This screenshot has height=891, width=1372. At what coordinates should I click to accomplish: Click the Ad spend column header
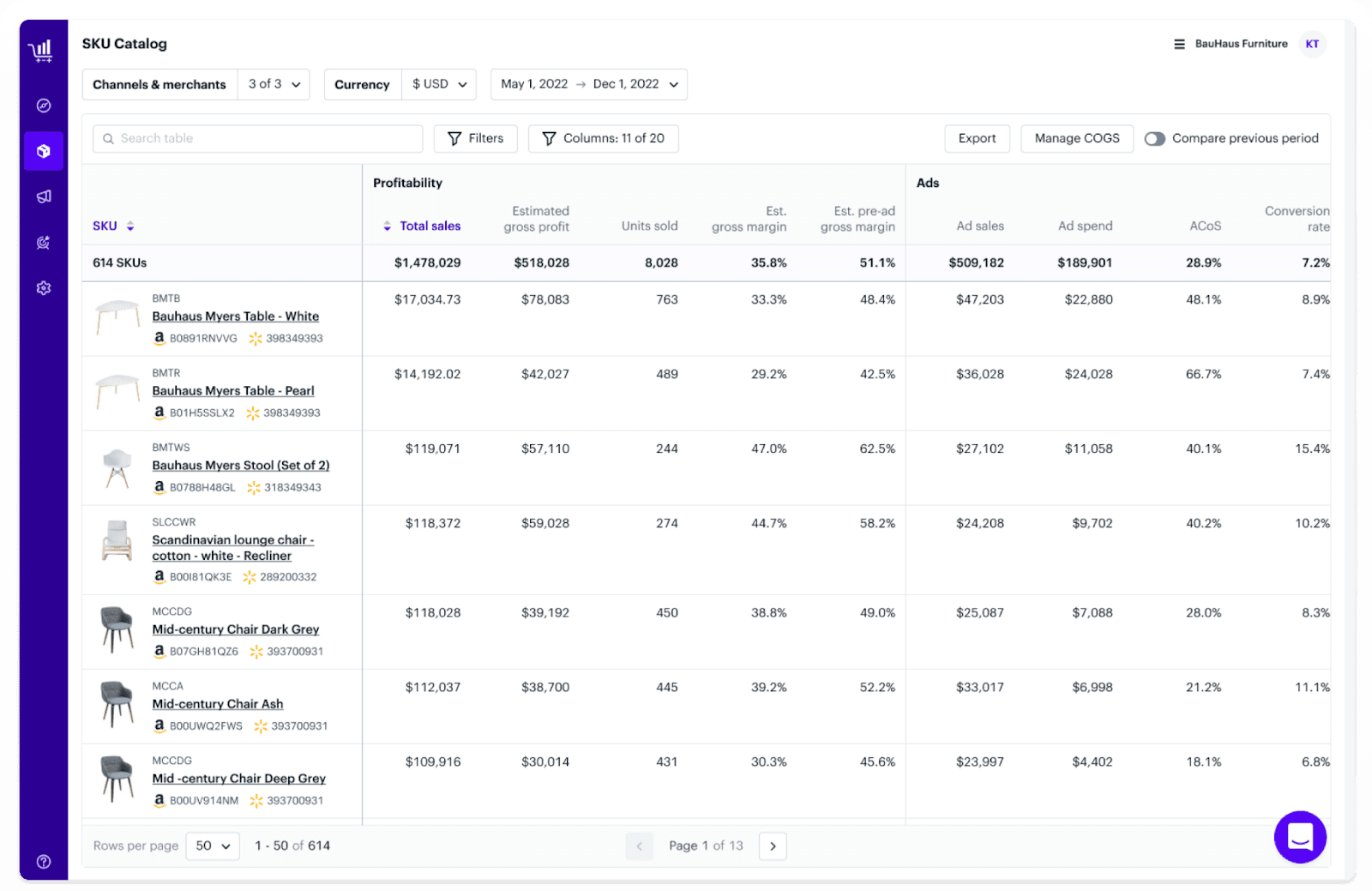pos(1086,226)
